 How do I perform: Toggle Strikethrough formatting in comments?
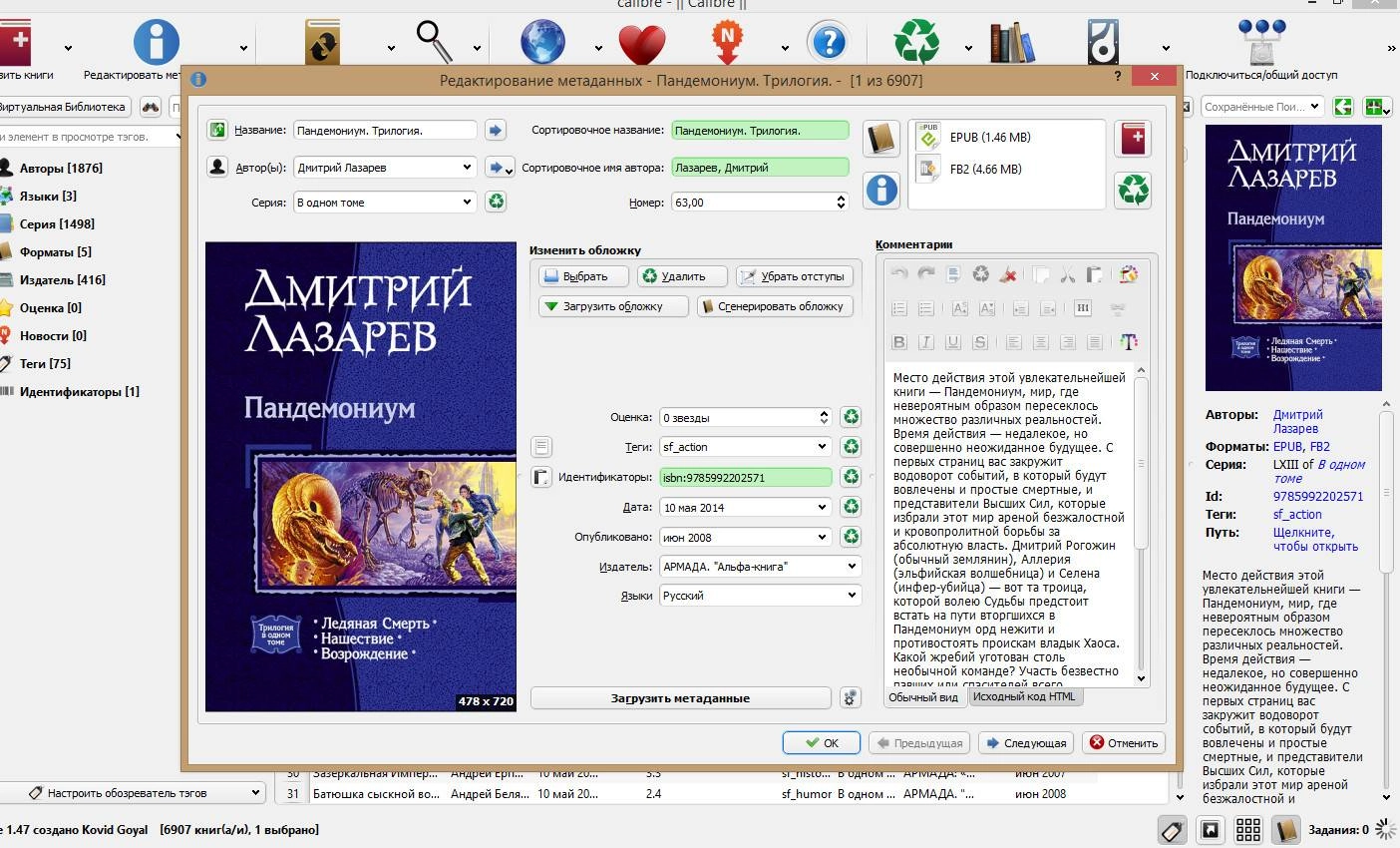pos(979,342)
